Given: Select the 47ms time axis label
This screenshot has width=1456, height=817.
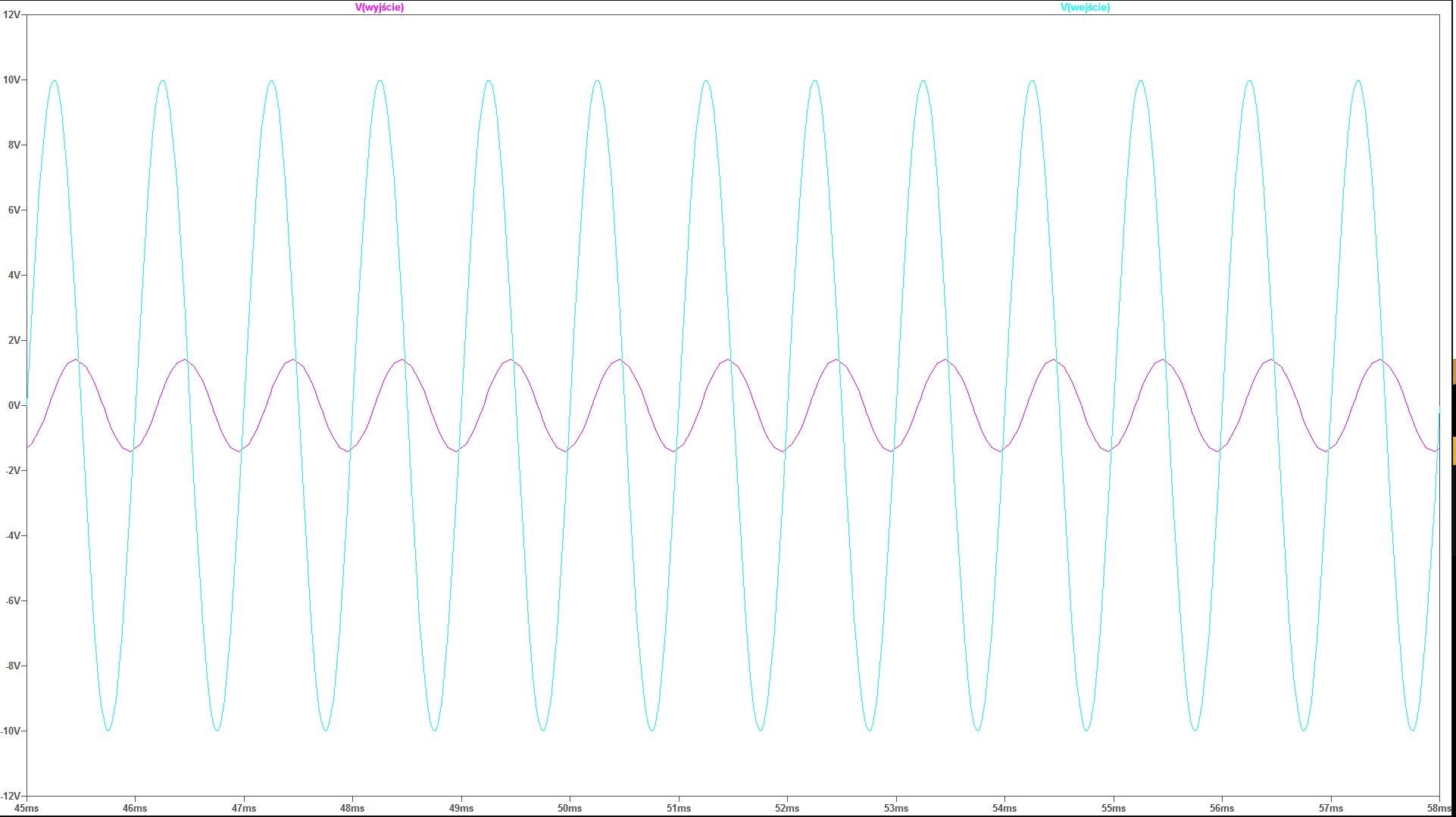Looking at the screenshot, I should 244,809.
